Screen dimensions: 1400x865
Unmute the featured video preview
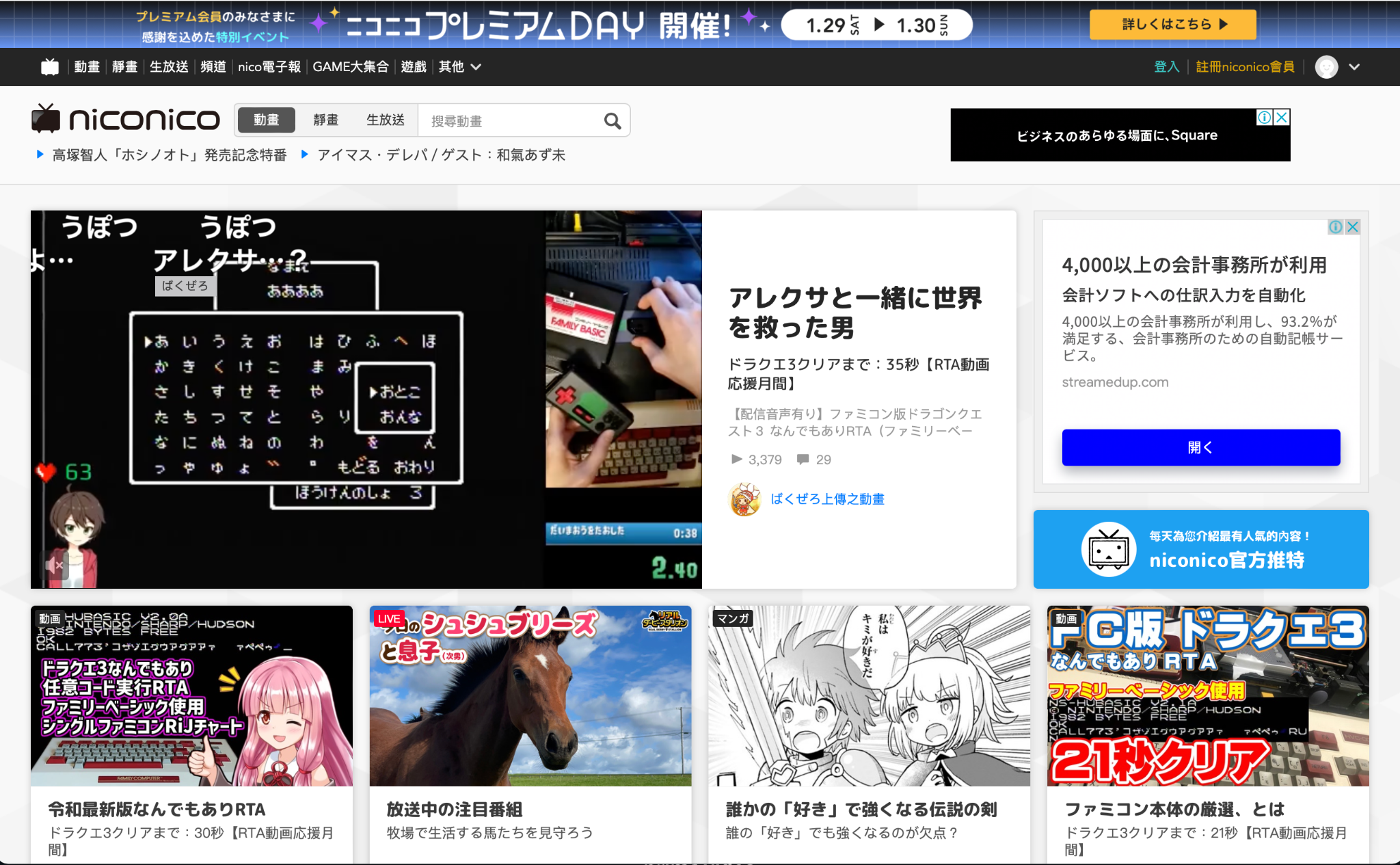tap(53, 565)
